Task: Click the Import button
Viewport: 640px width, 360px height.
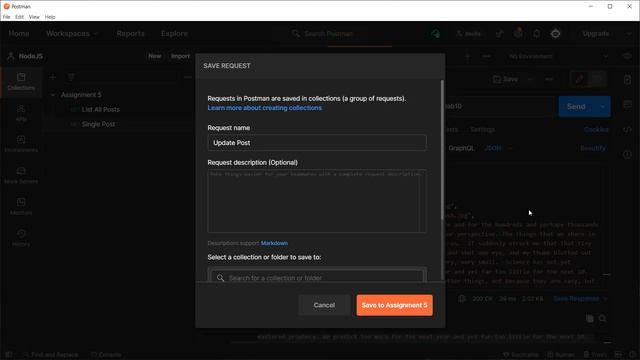Action: [180, 56]
